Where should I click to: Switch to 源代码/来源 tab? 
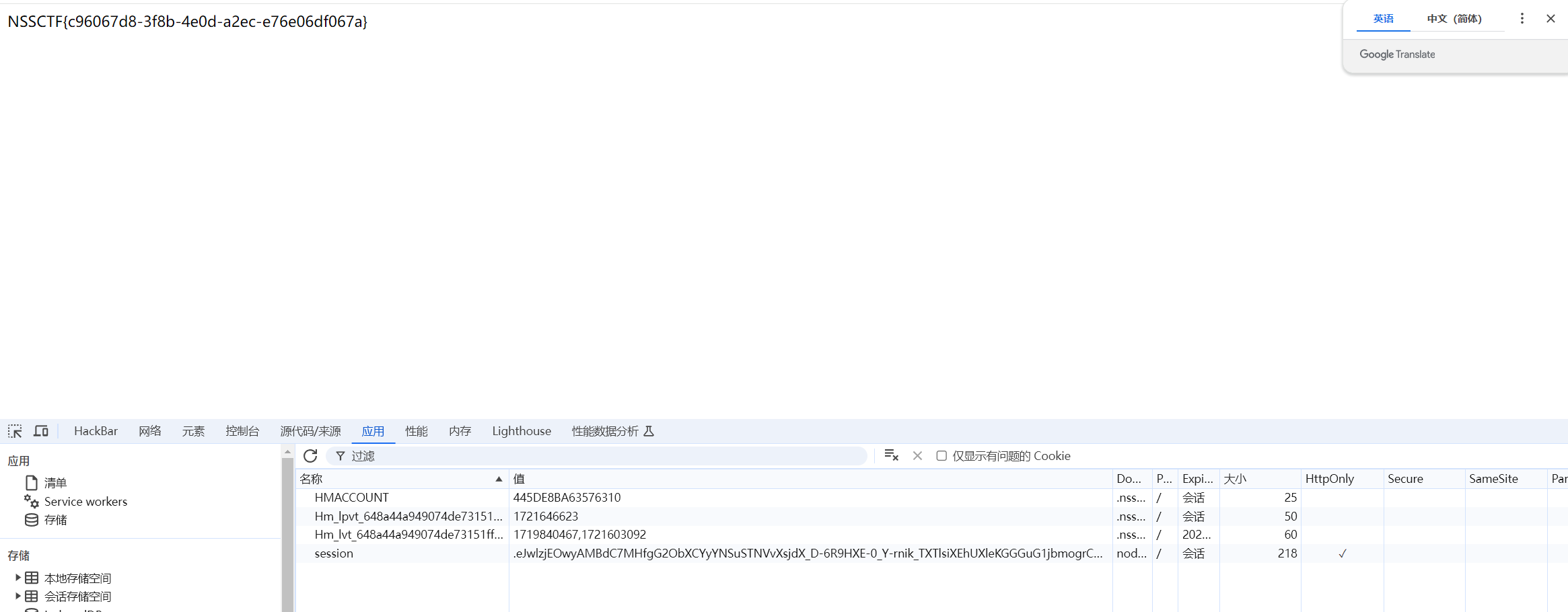310,431
